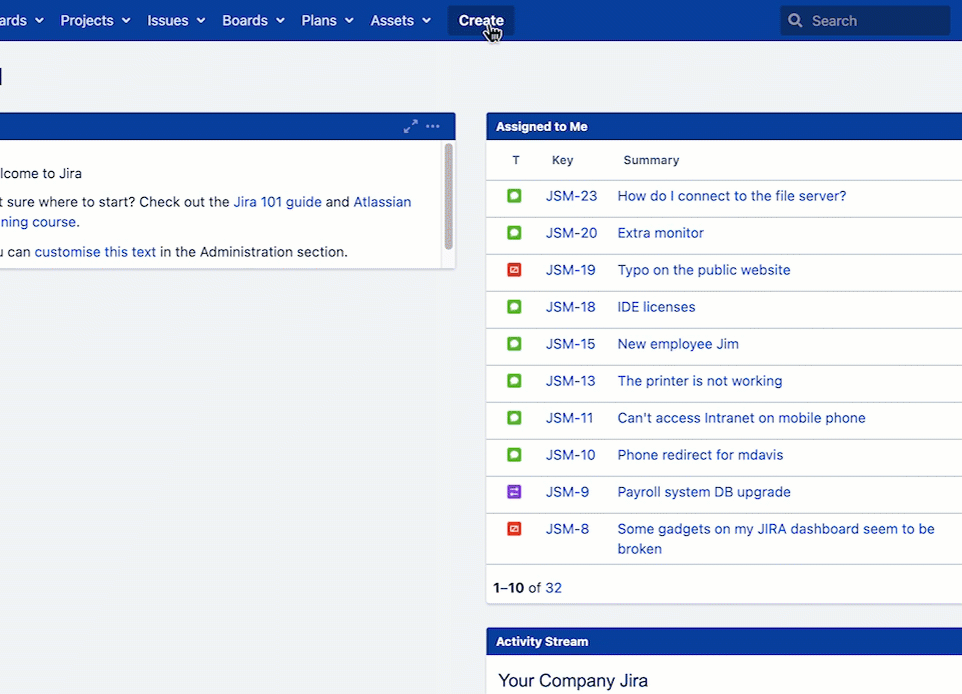Open the 'IDE licenses' issue
Screen dimensions: 962x694
656,307
